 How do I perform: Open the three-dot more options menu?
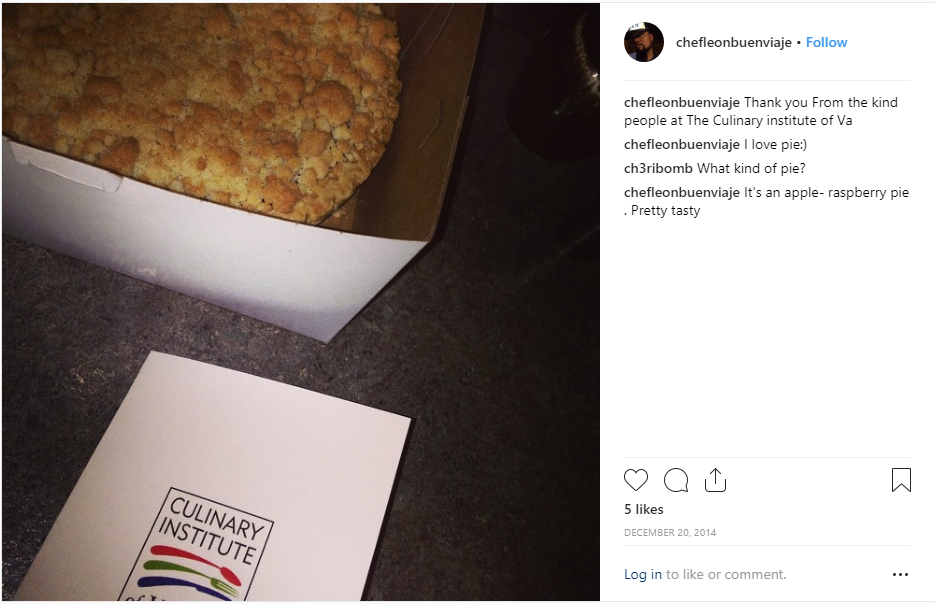coord(900,575)
